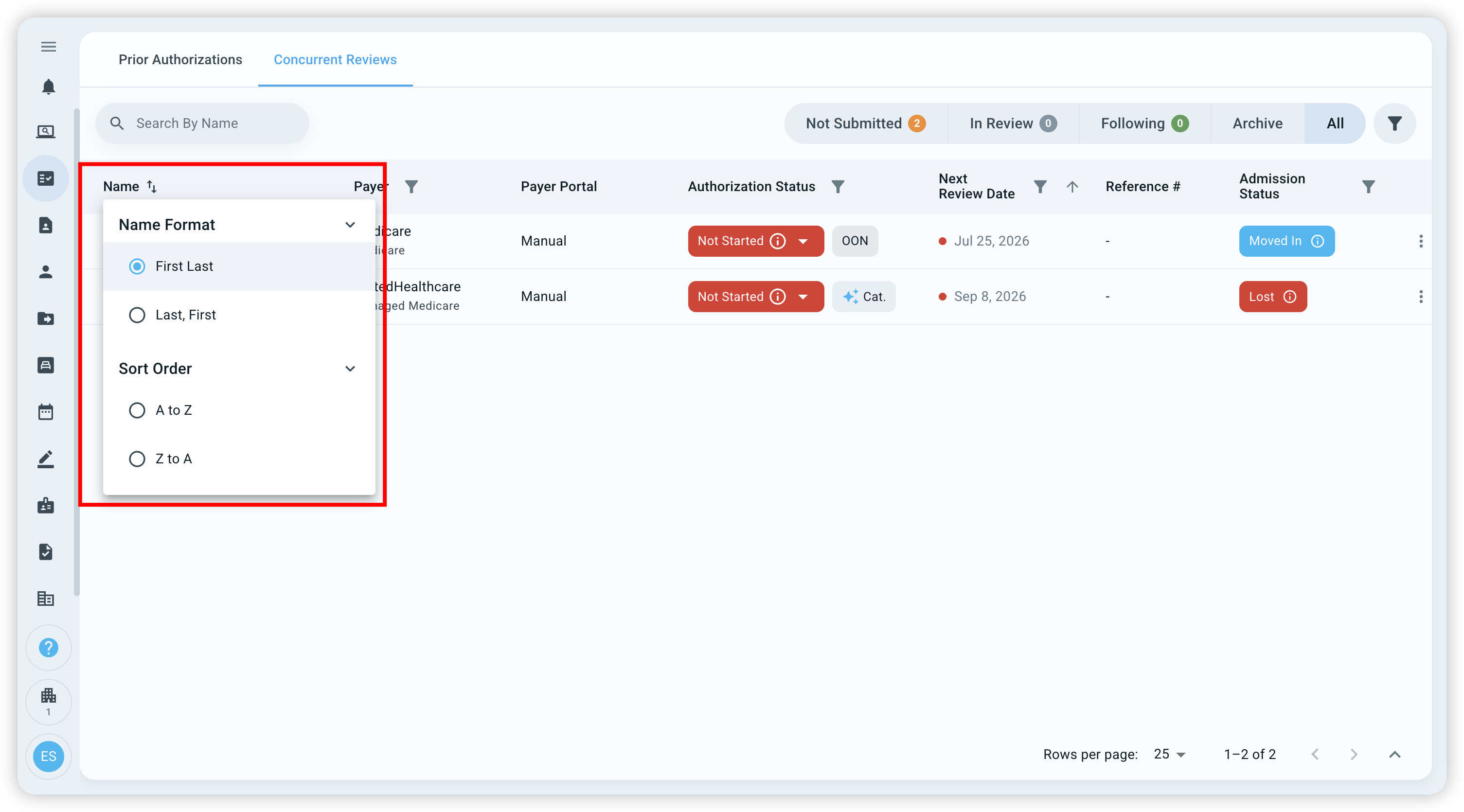1464x812 pixels.
Task: Click the Reference # column header
Action: tap(1143, 186)
